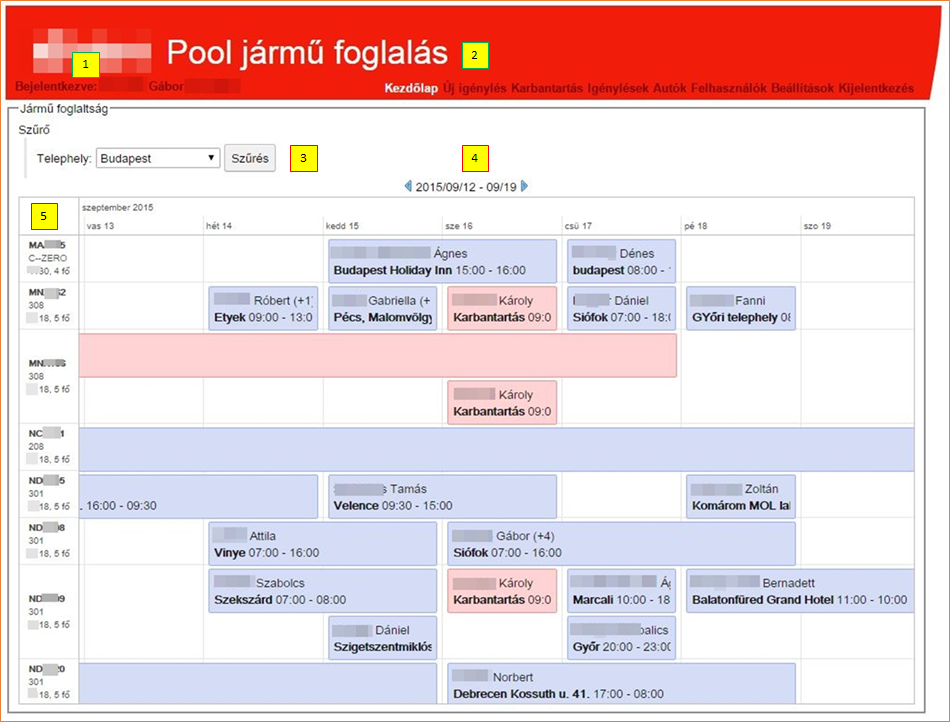Go to previous week with left arrow
950x722 pixels.
click(408, 186)
